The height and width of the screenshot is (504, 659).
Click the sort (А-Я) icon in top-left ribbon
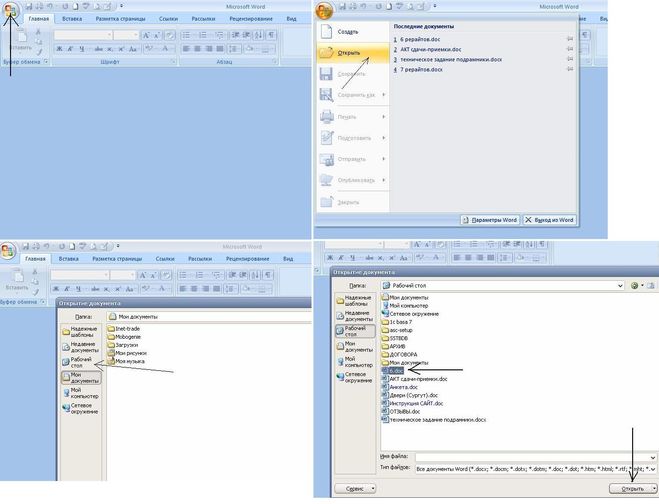pyautogui.click(x=258, y=35)
